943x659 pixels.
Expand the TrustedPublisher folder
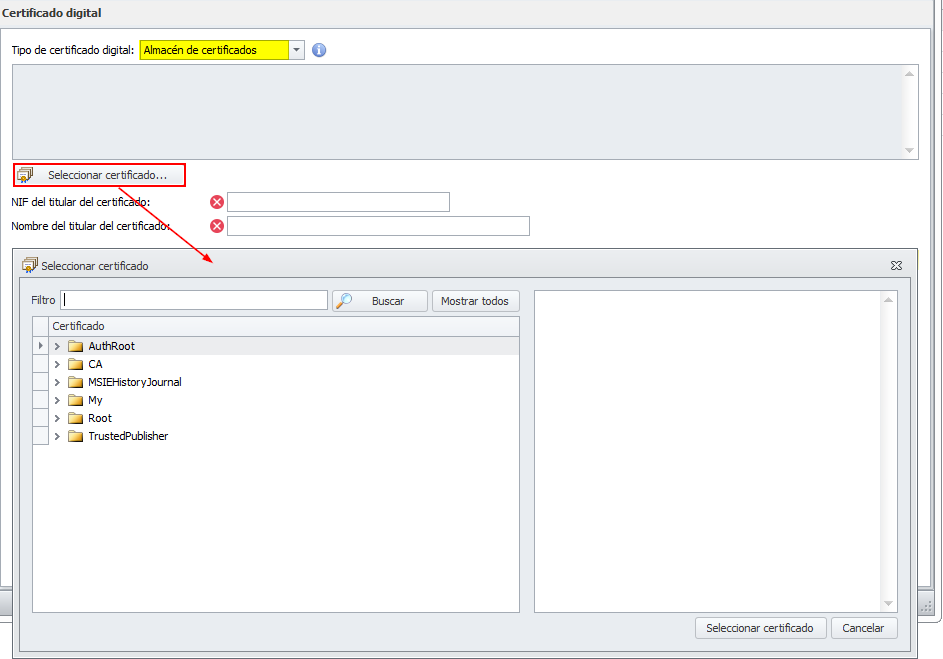57,437
